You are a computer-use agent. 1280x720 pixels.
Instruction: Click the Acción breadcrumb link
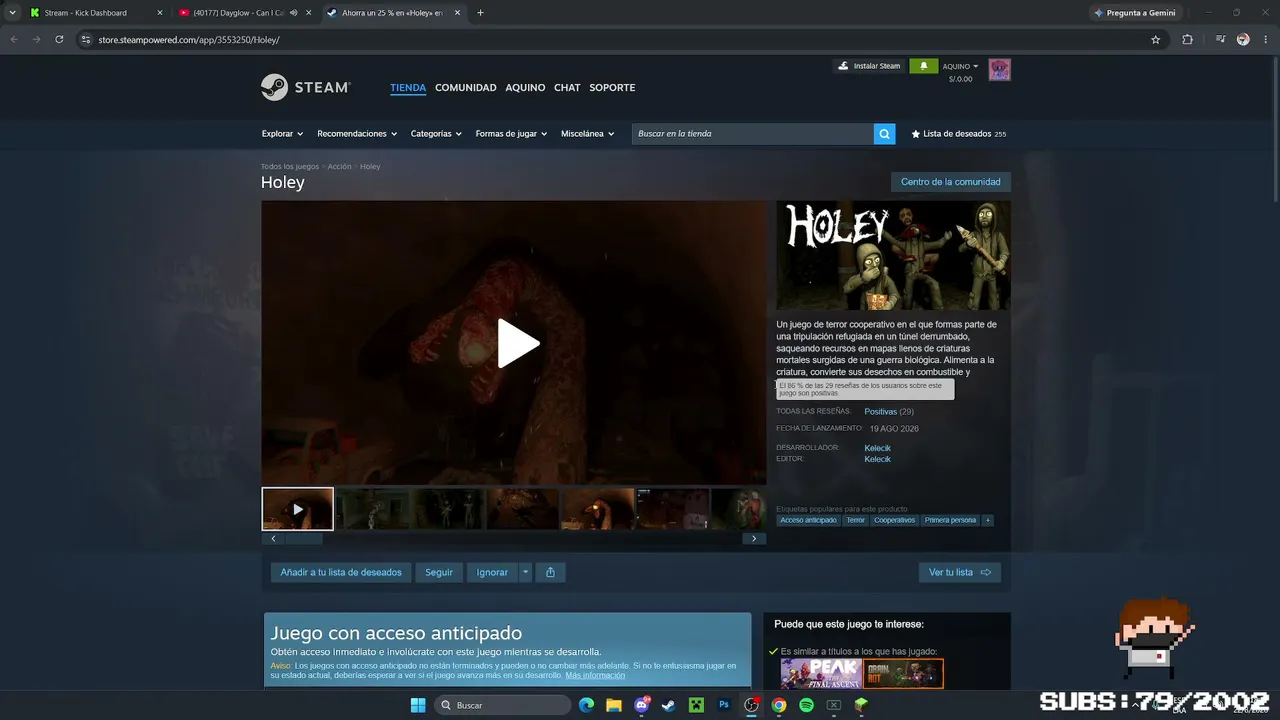[339, 166]
